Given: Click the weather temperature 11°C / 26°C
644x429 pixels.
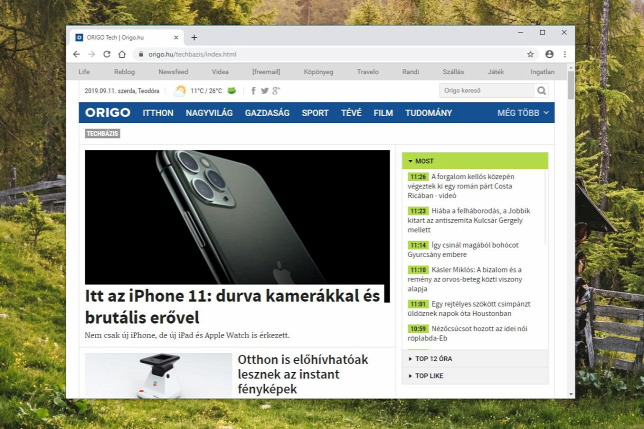Looking at the screenshot, I should (206, 91).
